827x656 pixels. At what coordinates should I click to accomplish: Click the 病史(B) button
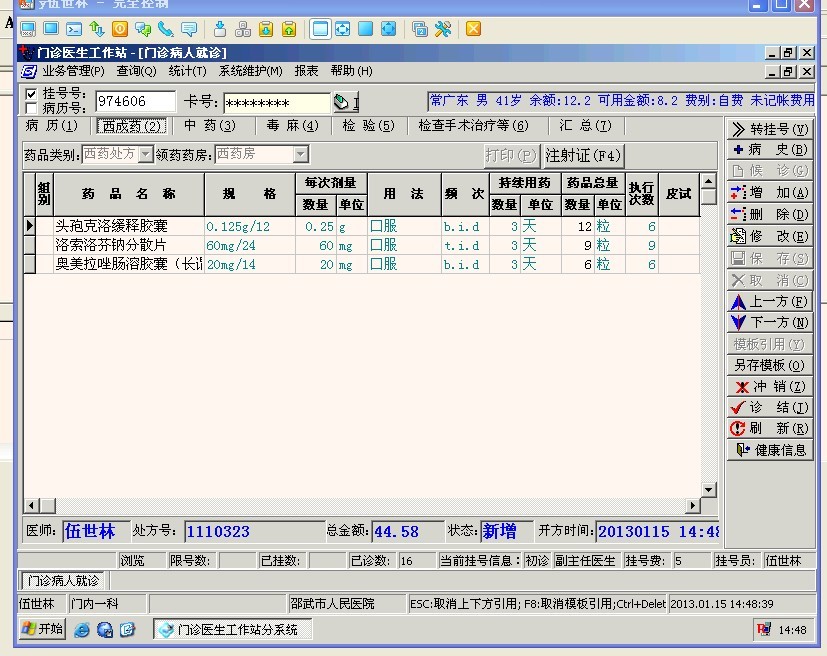770,150
